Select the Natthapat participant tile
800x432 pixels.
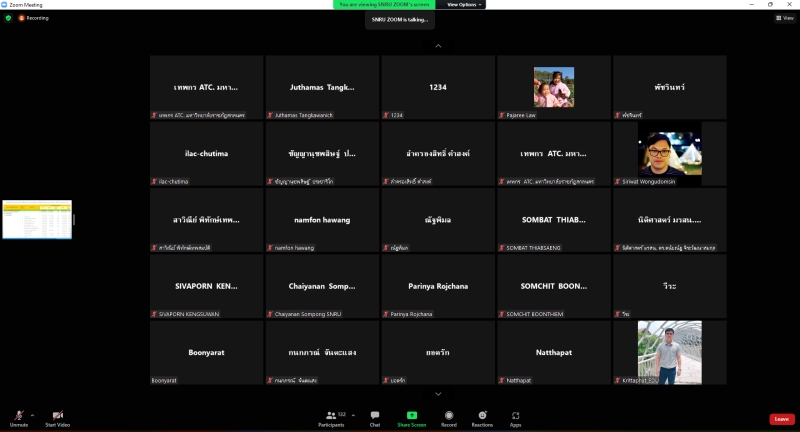pyautogui.click(x=553, y=353)
